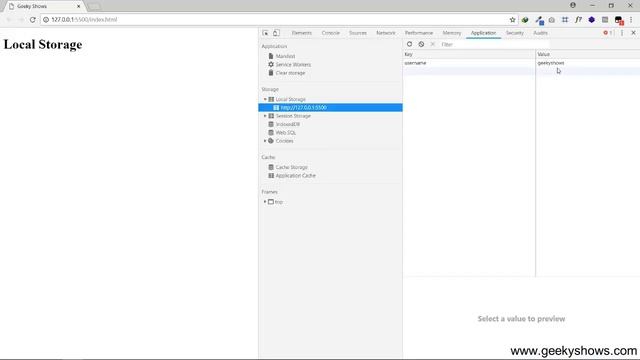Screen dimensions: 640x360
Task: Open the Security tab
Action: tap(515, 33)
